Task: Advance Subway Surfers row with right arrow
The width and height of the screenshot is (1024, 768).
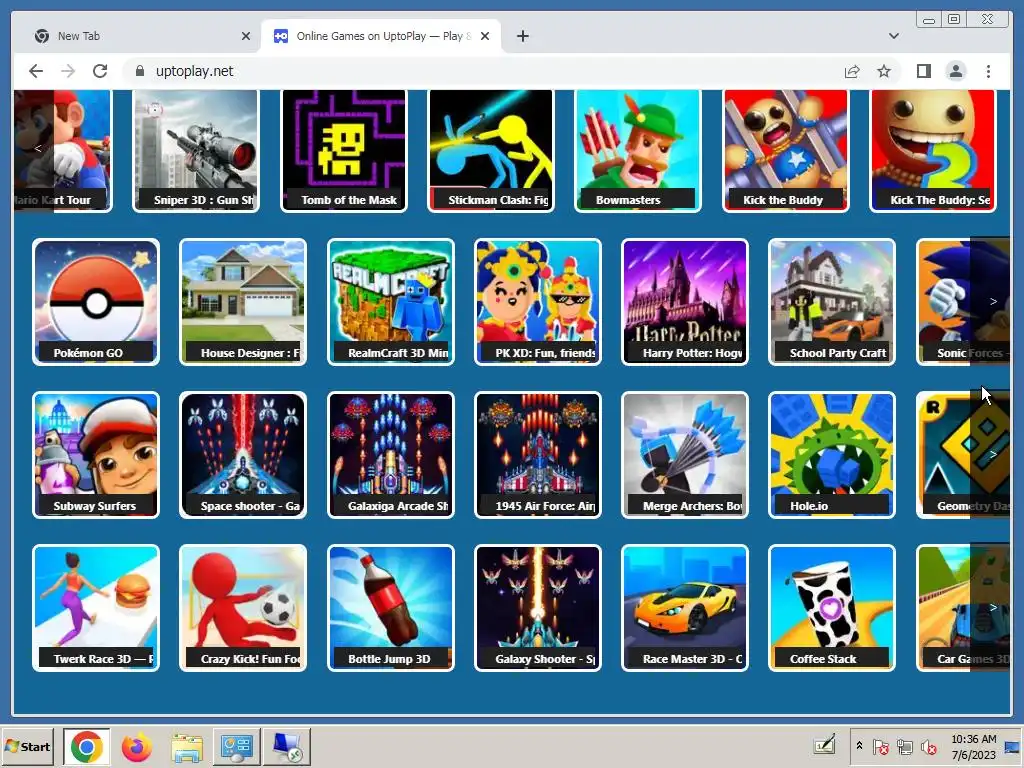Action: coord(993,454)
